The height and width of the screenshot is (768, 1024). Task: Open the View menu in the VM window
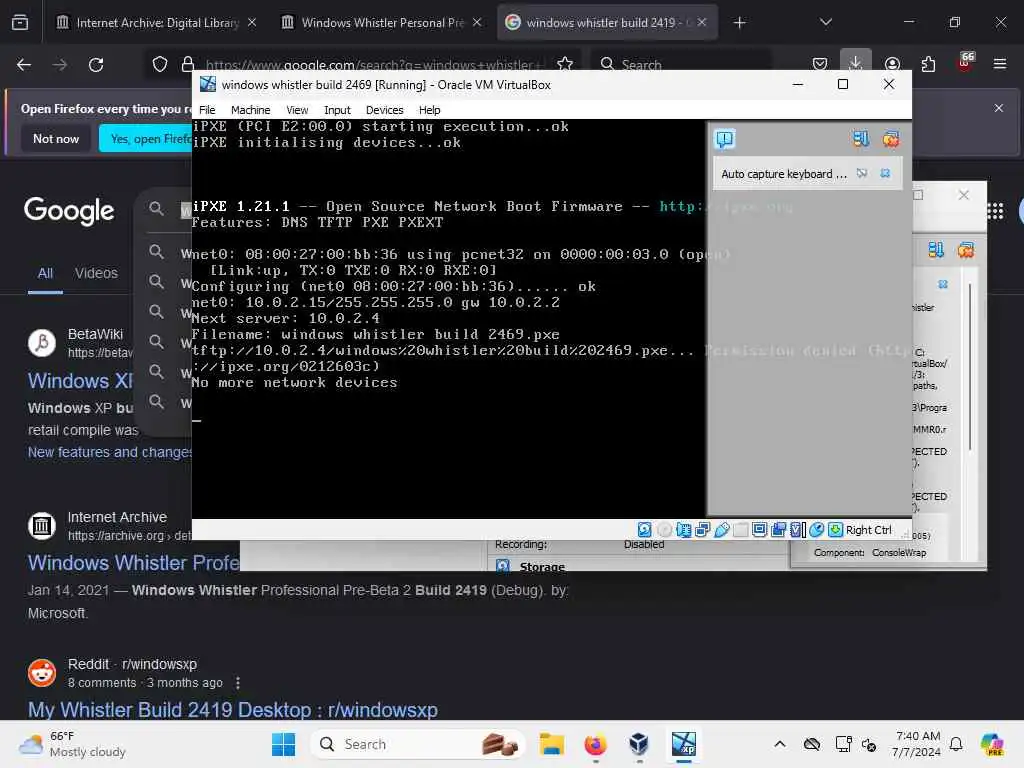pyautogui.click(x=296, y=110)
